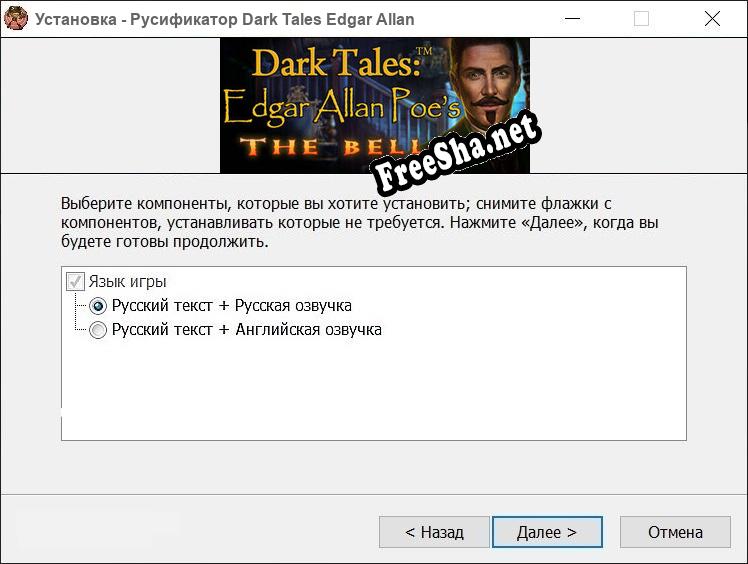Image resolution: width=748 pixels, height=564 pixels.
Task: Cancel installation with Отмена button
Action: 675,532
